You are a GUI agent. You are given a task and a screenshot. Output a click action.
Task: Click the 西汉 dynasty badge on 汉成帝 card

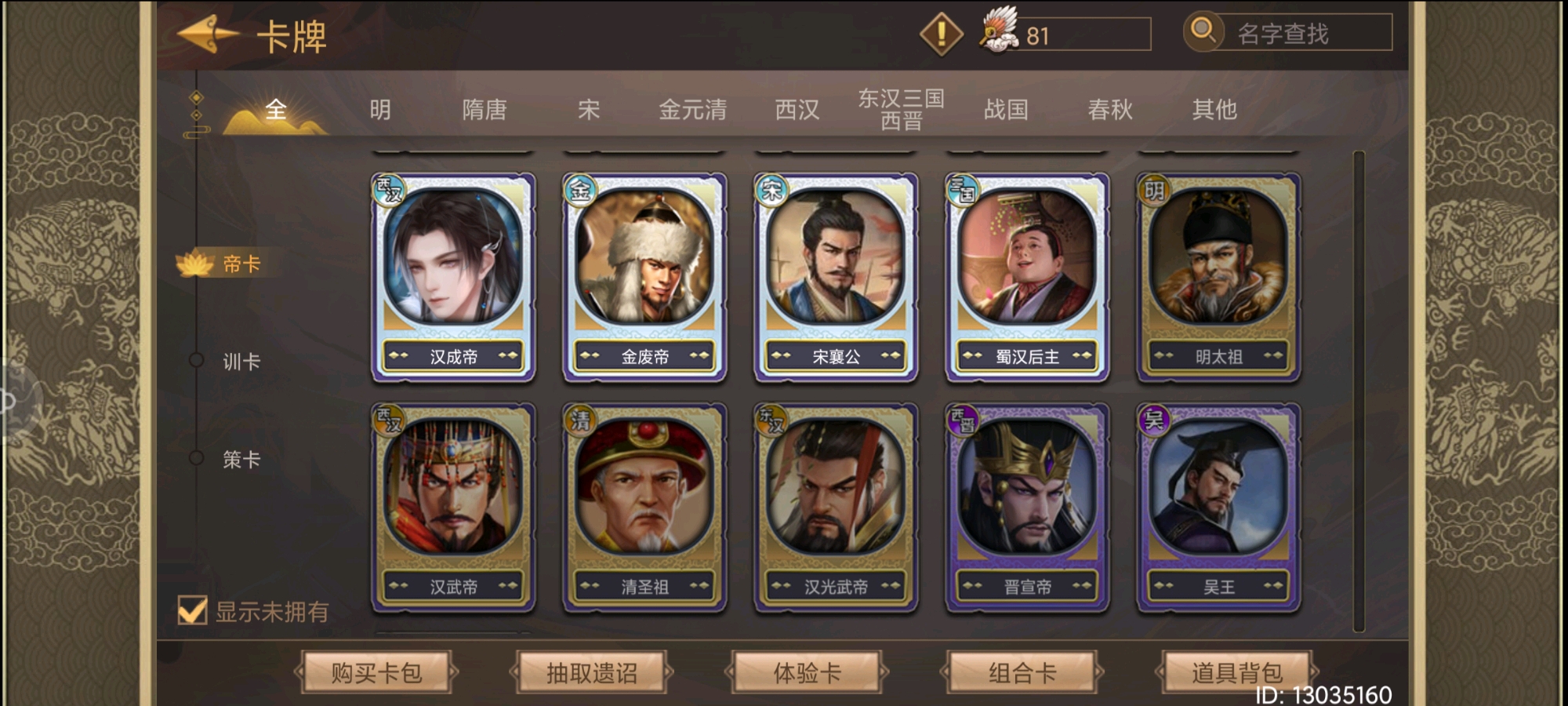pos(389,191)
